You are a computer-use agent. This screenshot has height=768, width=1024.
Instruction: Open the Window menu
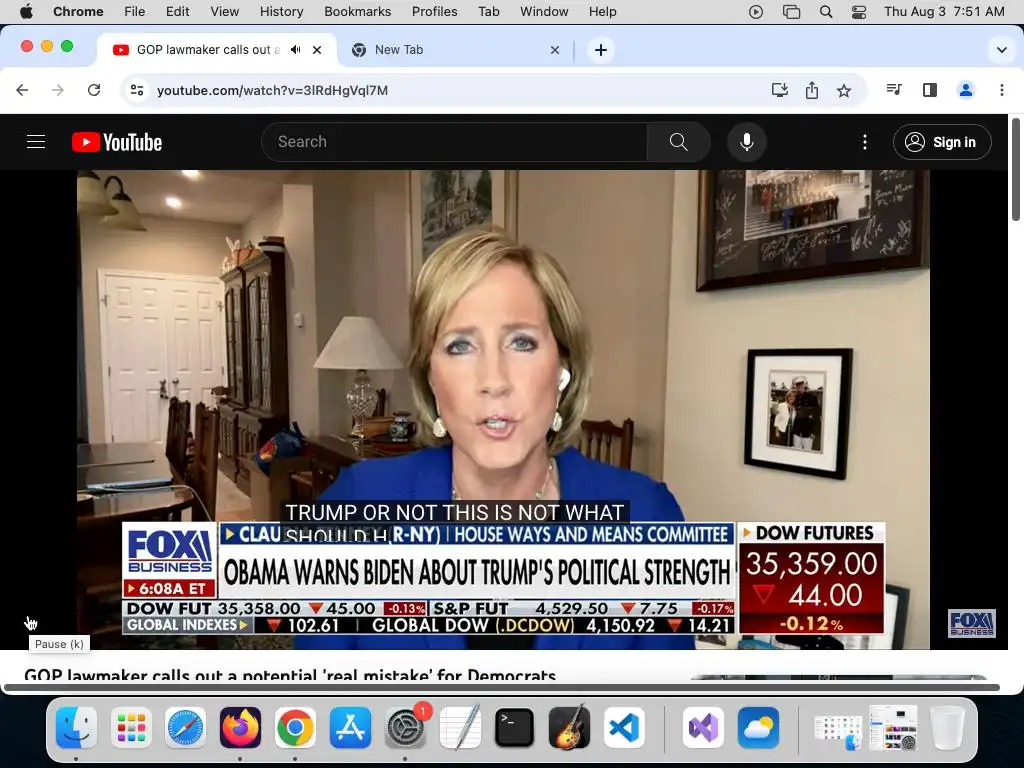tap(544, 12)
